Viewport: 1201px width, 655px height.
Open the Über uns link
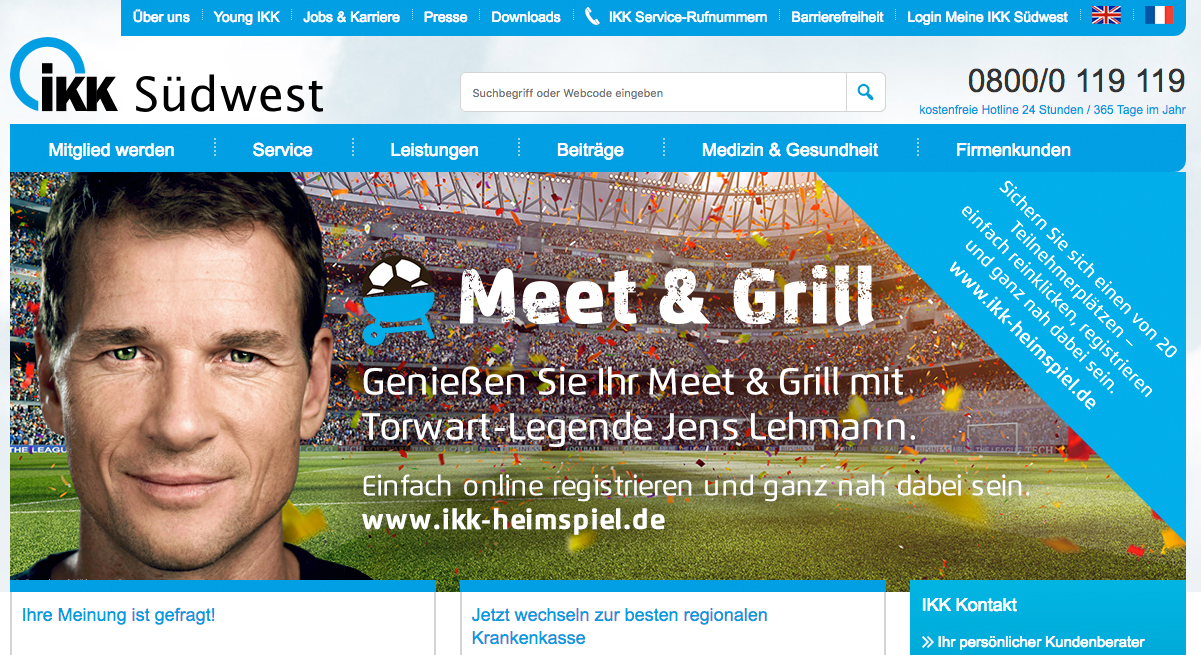click(161, 17)
